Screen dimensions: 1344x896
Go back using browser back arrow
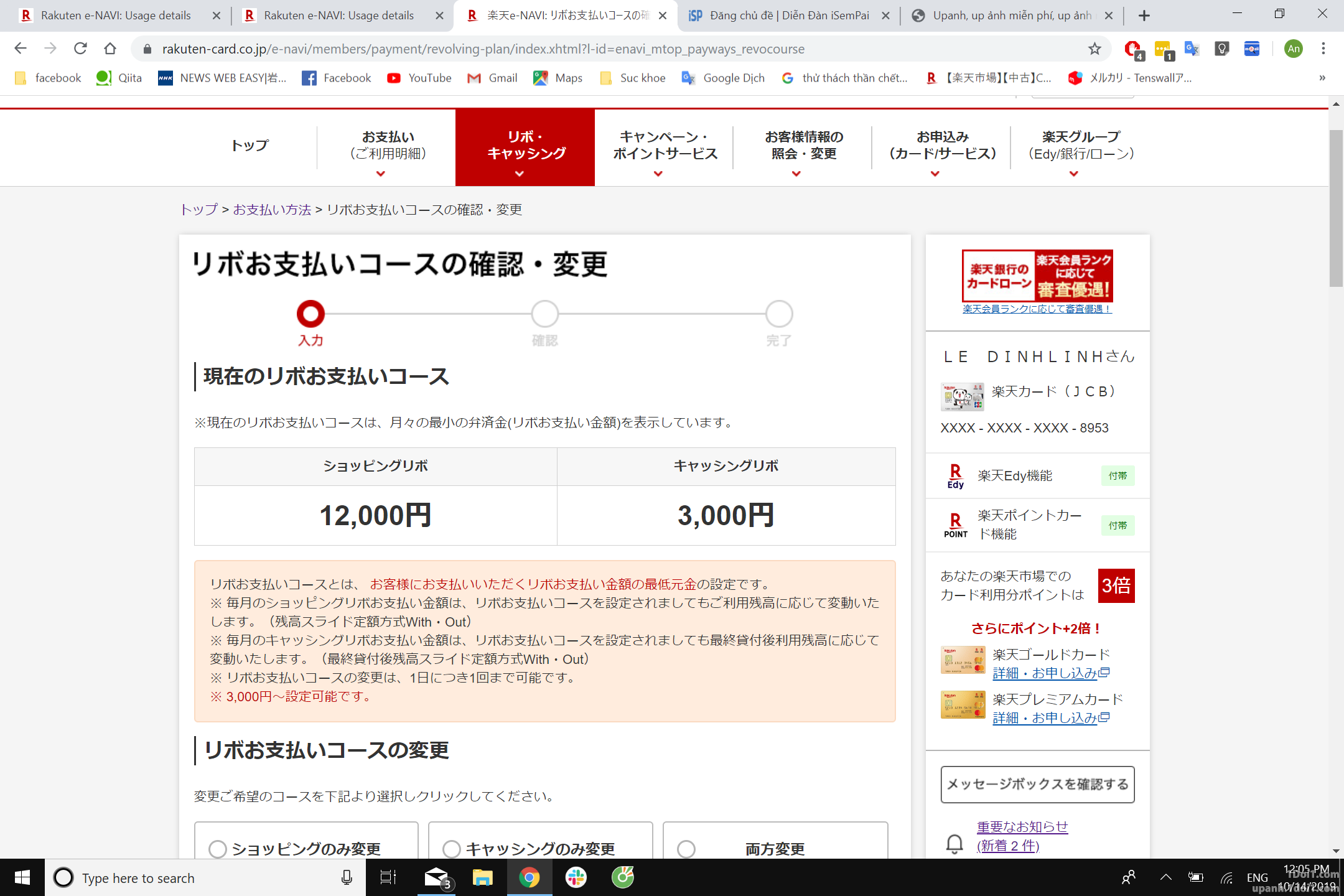point(20,49)
